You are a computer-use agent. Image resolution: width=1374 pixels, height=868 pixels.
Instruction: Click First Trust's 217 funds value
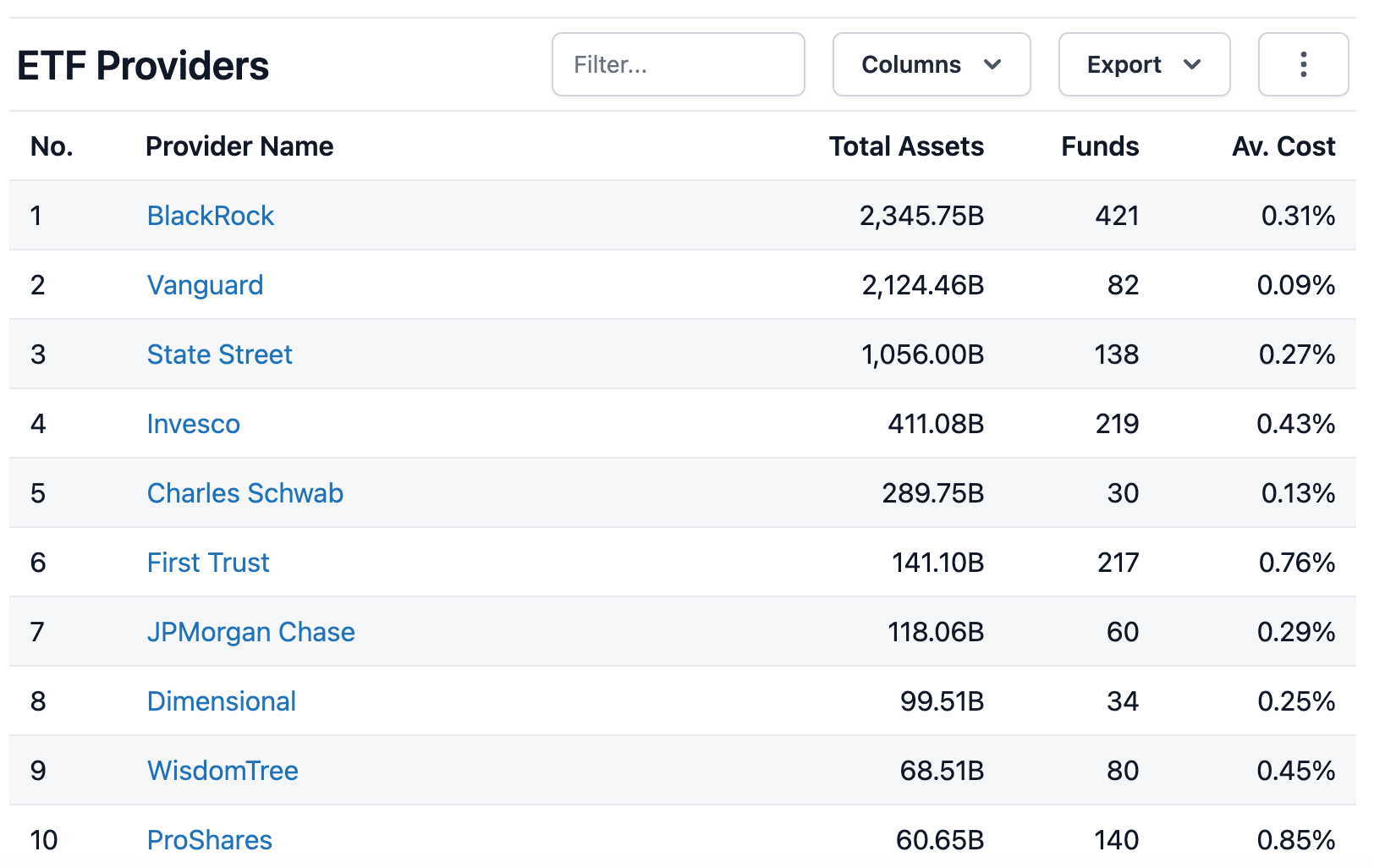1118,563
